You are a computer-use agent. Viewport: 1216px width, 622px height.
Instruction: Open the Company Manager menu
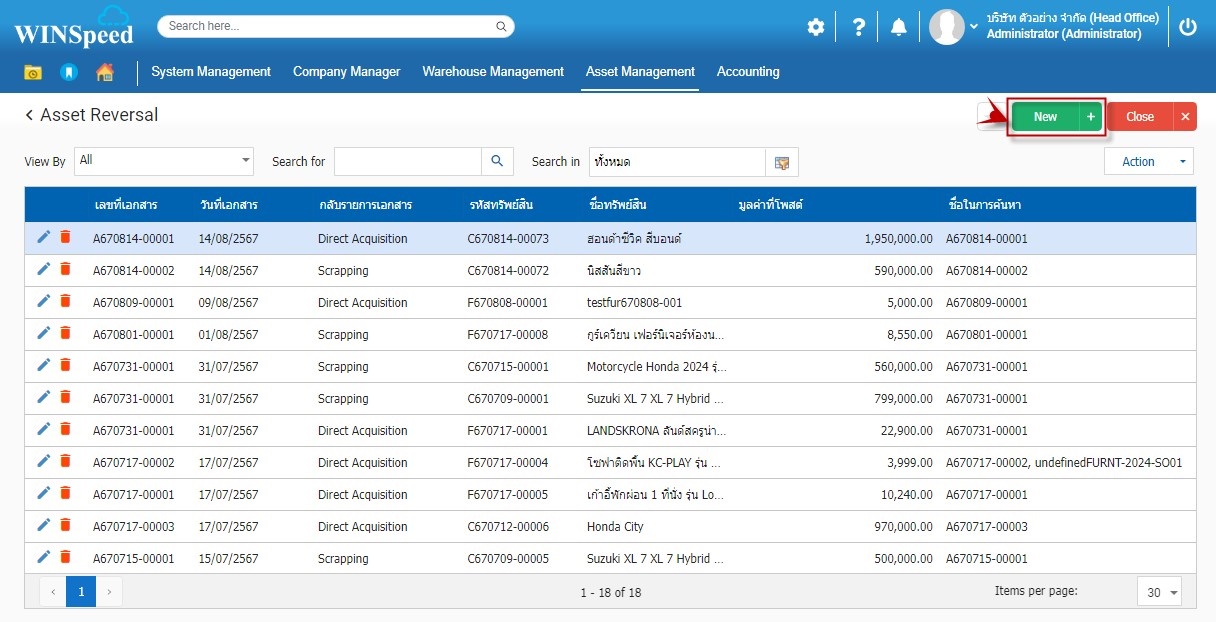click(347, 72)
